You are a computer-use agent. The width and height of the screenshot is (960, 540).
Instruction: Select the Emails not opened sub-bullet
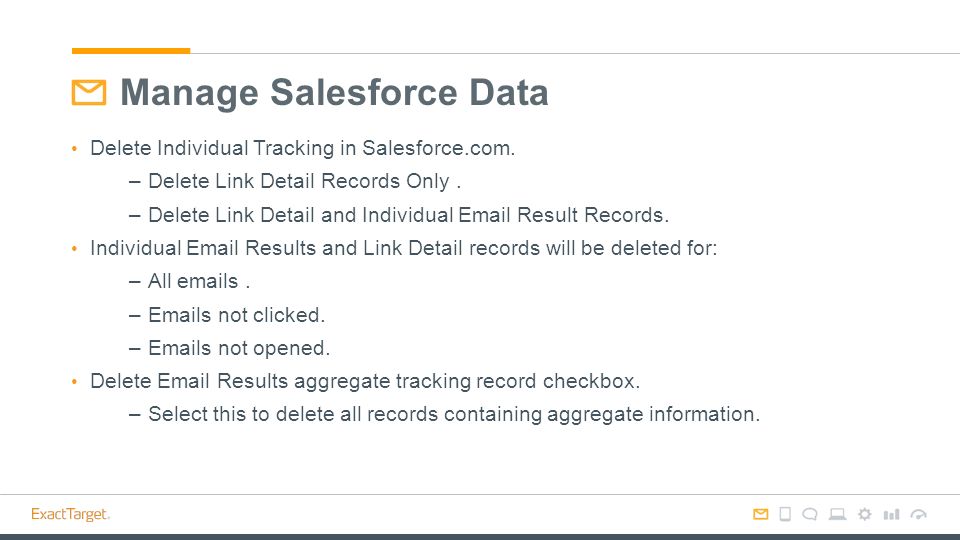click(x=239, y=348)
